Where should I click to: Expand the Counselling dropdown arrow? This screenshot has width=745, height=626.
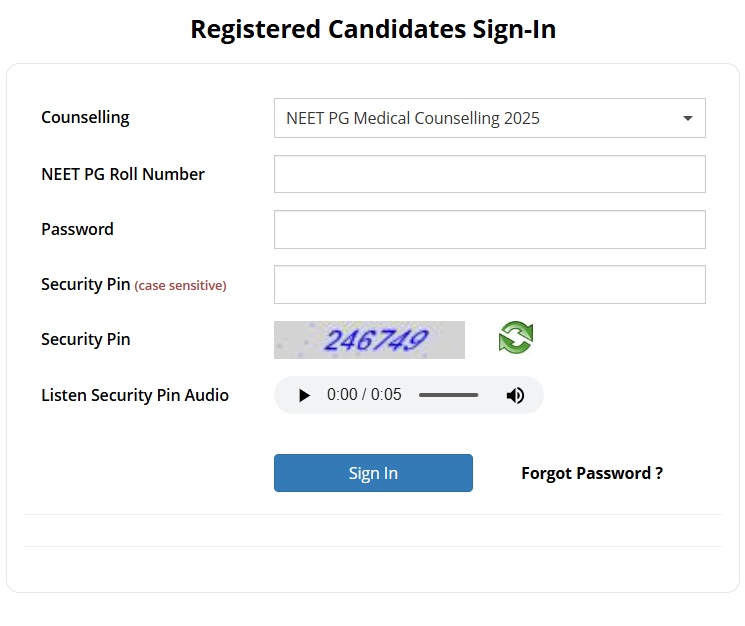click(688, 118)
